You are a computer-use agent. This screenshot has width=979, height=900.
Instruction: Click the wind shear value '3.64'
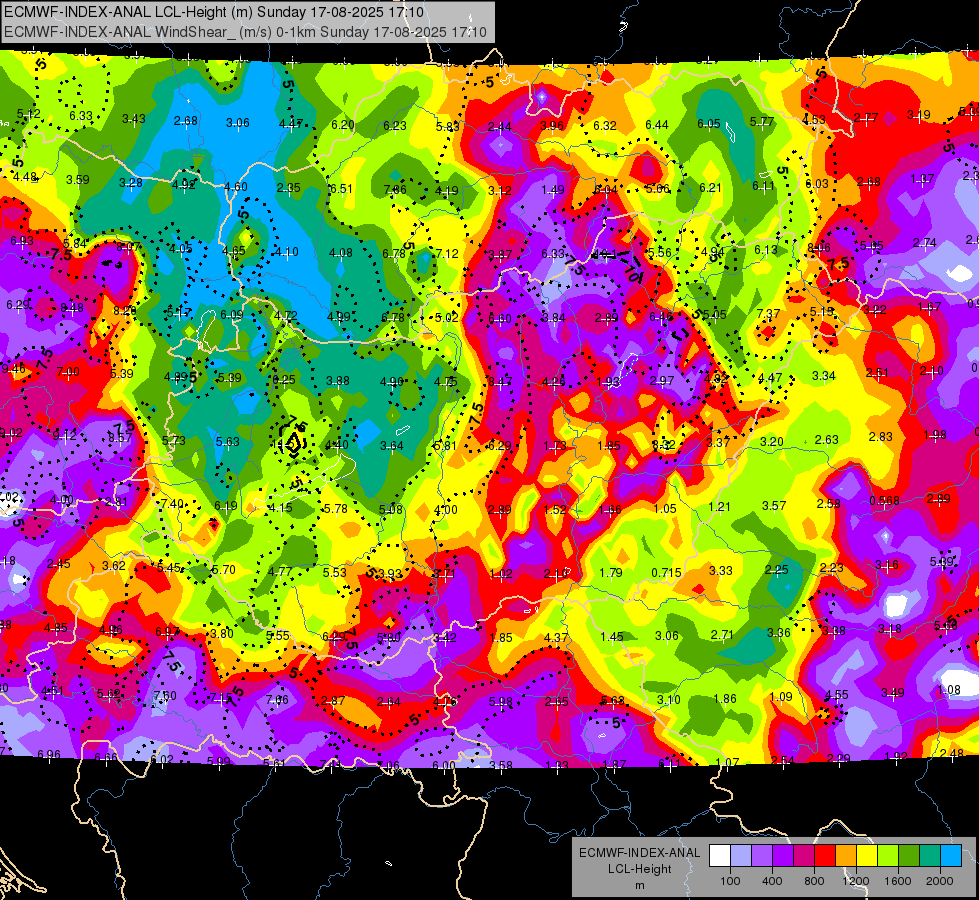pos(392,446)
